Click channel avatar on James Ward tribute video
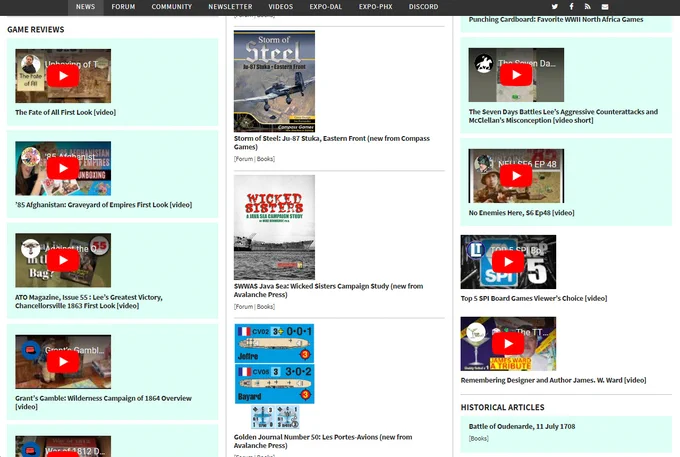Image resolution: width=680 pixels, height=457 pixels. pyautogui.click(x=475, y=332)
